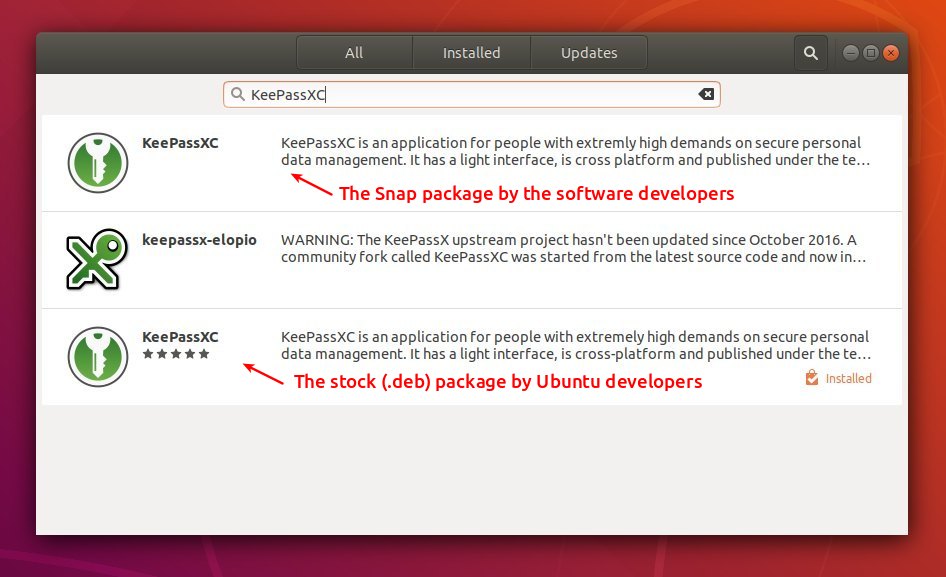Switch to the Installed tab
This screenshot has height=577, width=946.
(471, 53)
